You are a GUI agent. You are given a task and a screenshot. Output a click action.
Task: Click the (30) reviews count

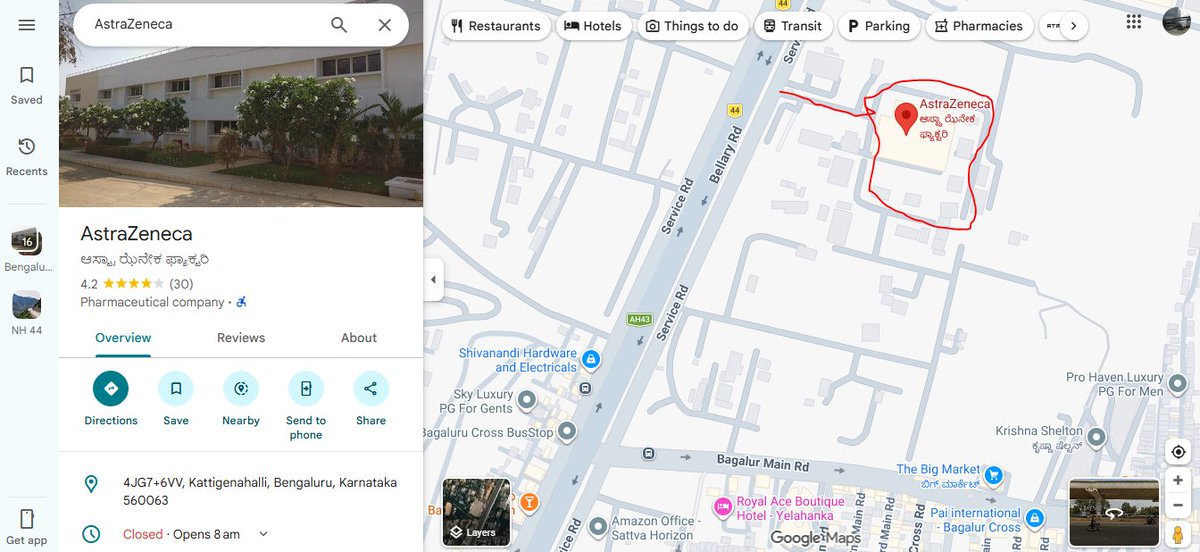point(181,284)
